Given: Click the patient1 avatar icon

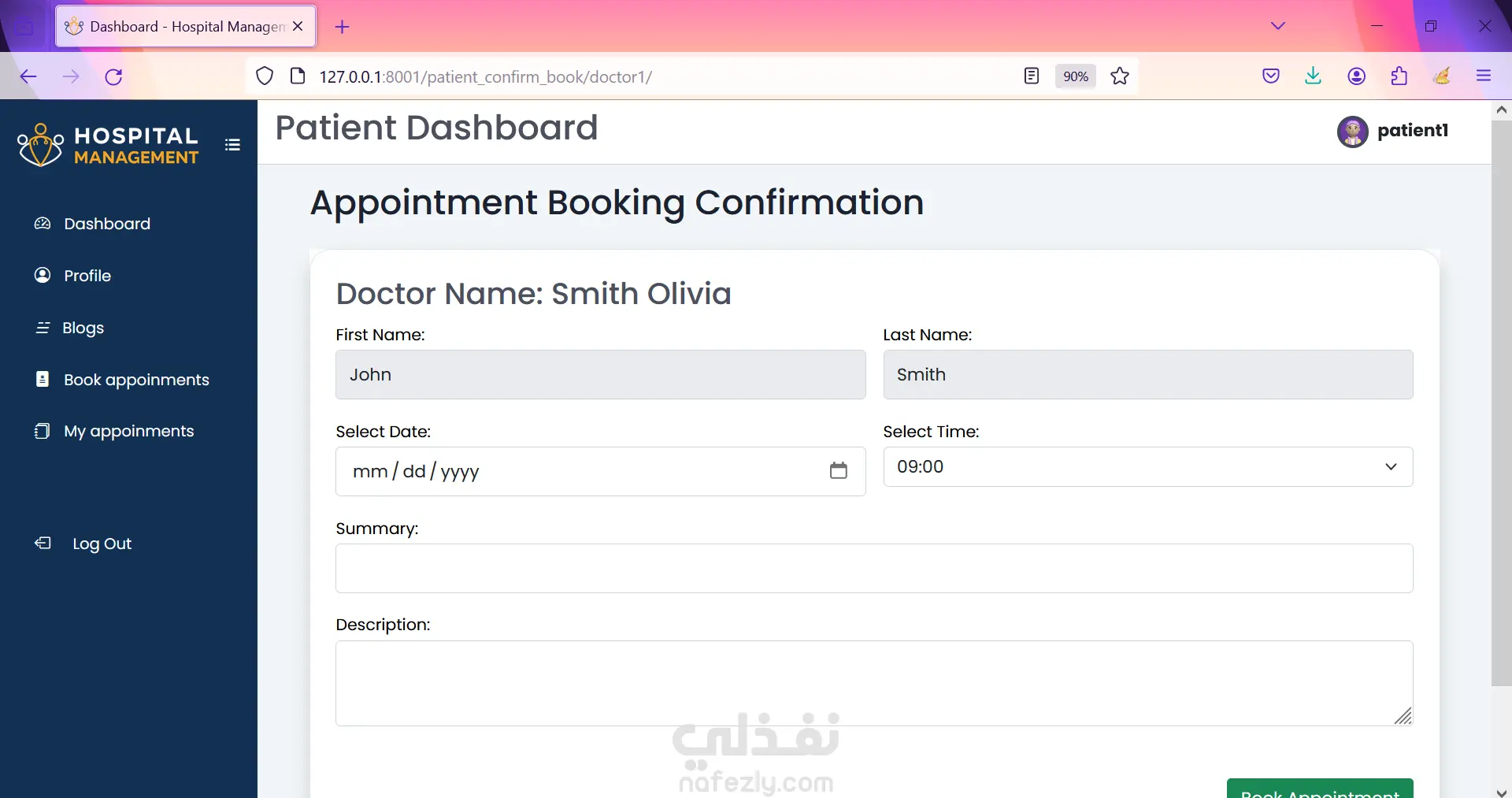Looking at the screenshot, I should pos(1352,132).
